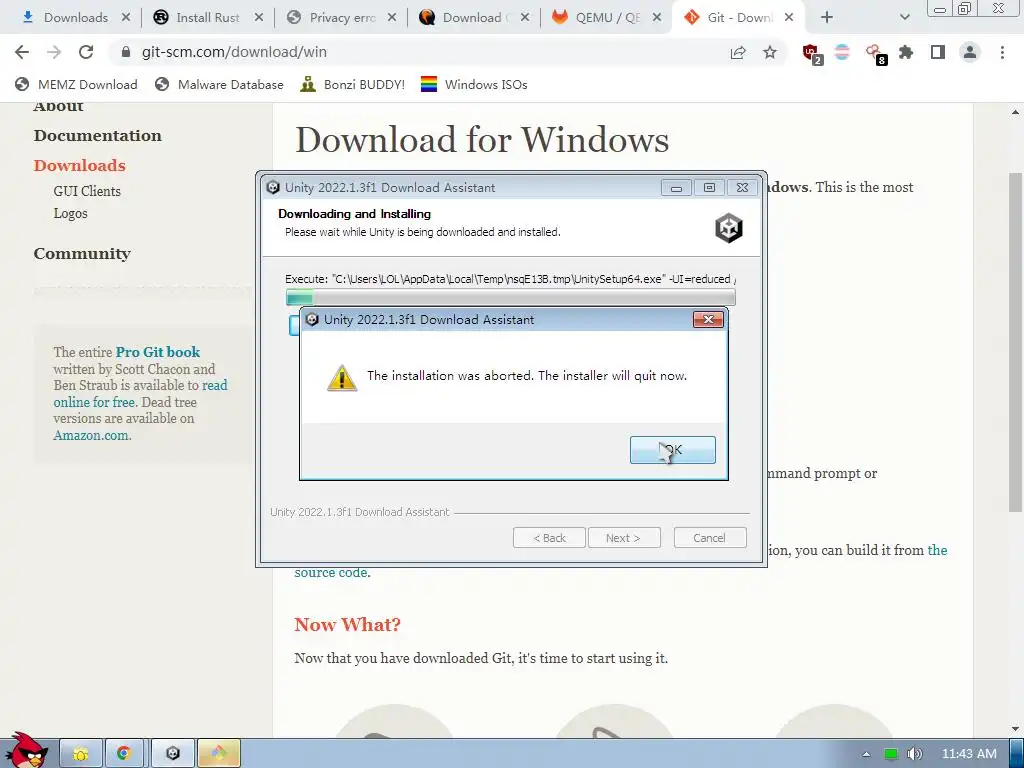Click the yellow warning triangle icon
Screen dimensions: 1024x768
(342, 378)
